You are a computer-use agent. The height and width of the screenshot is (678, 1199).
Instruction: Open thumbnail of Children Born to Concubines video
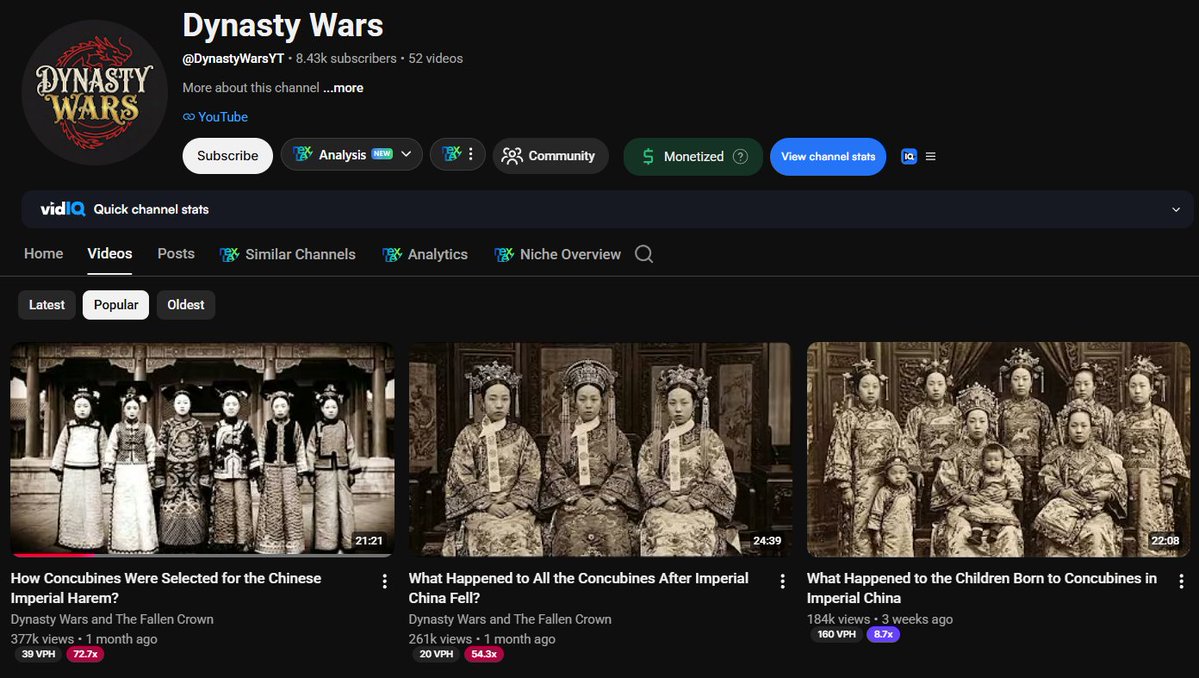998,449
